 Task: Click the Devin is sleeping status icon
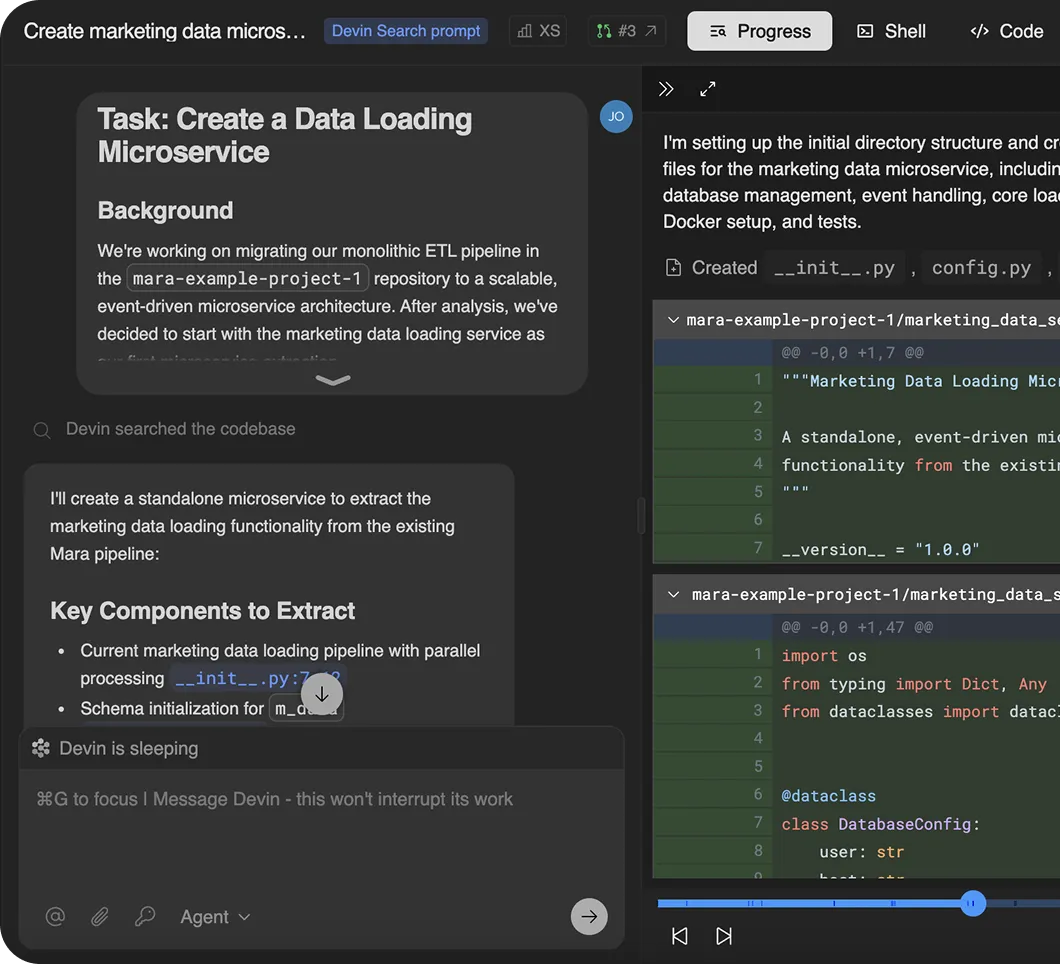pos(41,748)
